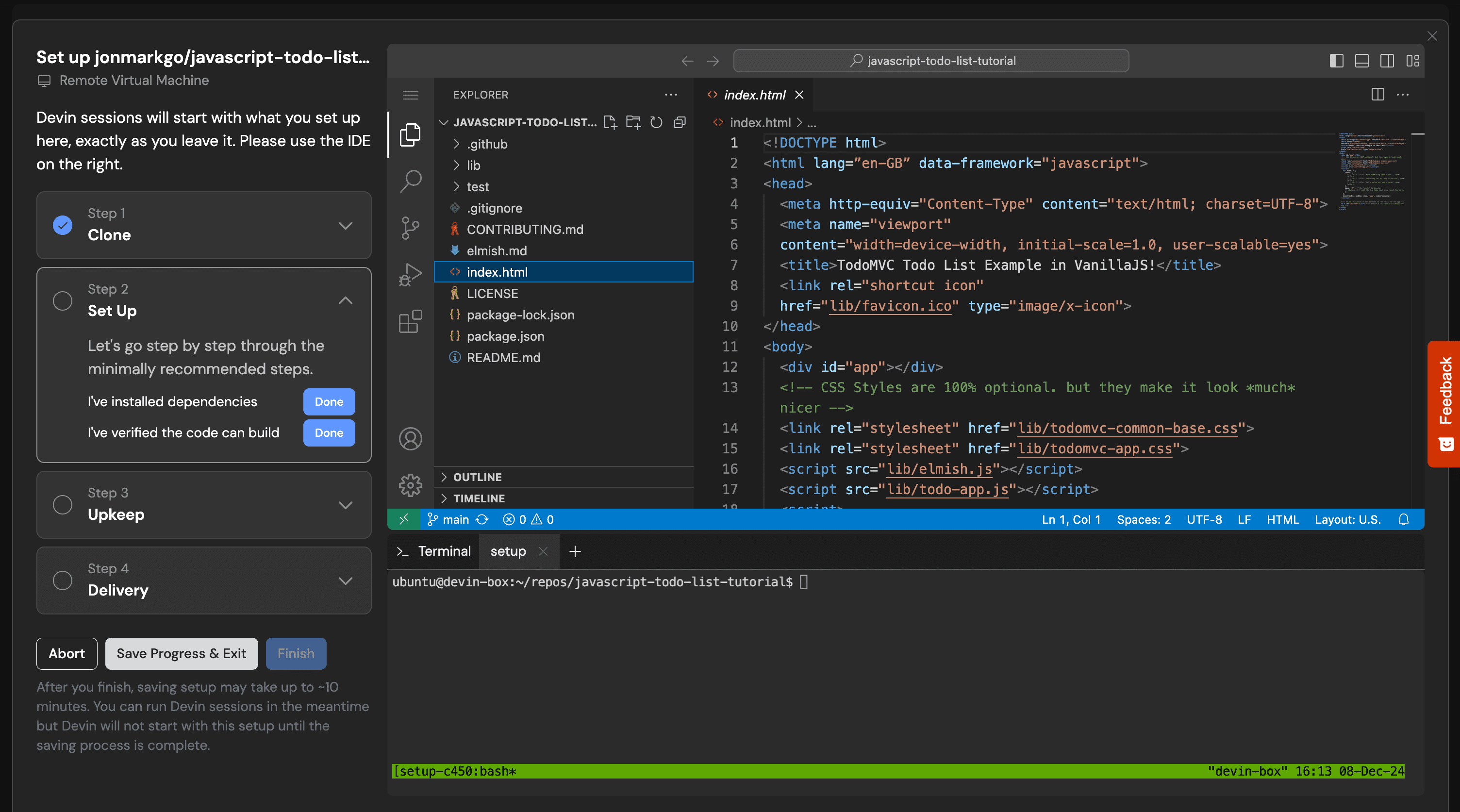1460x812 pixels.
Task: Open explorer views and more actions menu
Action: (671, 95)
